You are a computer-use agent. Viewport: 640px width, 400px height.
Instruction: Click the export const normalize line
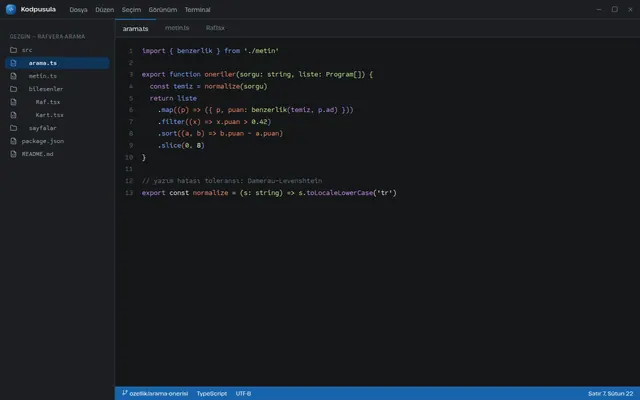point(269,193)
